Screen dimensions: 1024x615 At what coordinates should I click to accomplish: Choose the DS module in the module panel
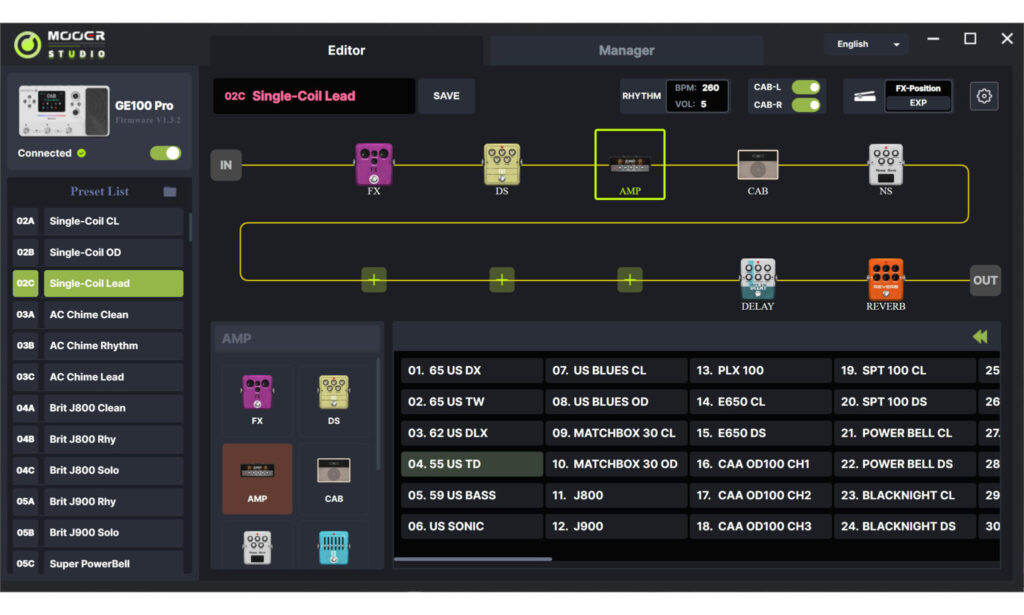tap(334, 400)
